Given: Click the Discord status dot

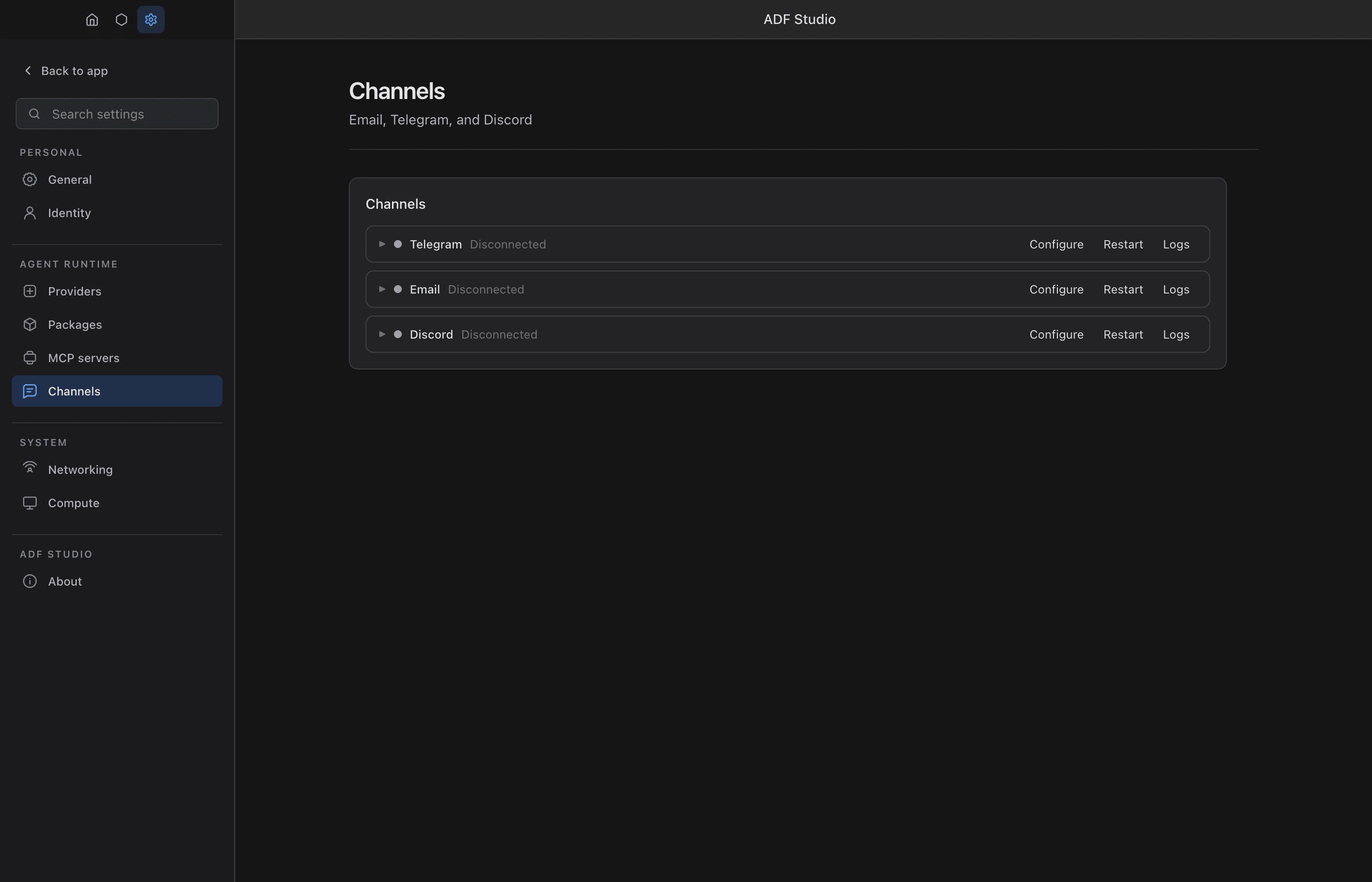Looking at the screenshot, I should pyautogui.click(x=398, y=335).
